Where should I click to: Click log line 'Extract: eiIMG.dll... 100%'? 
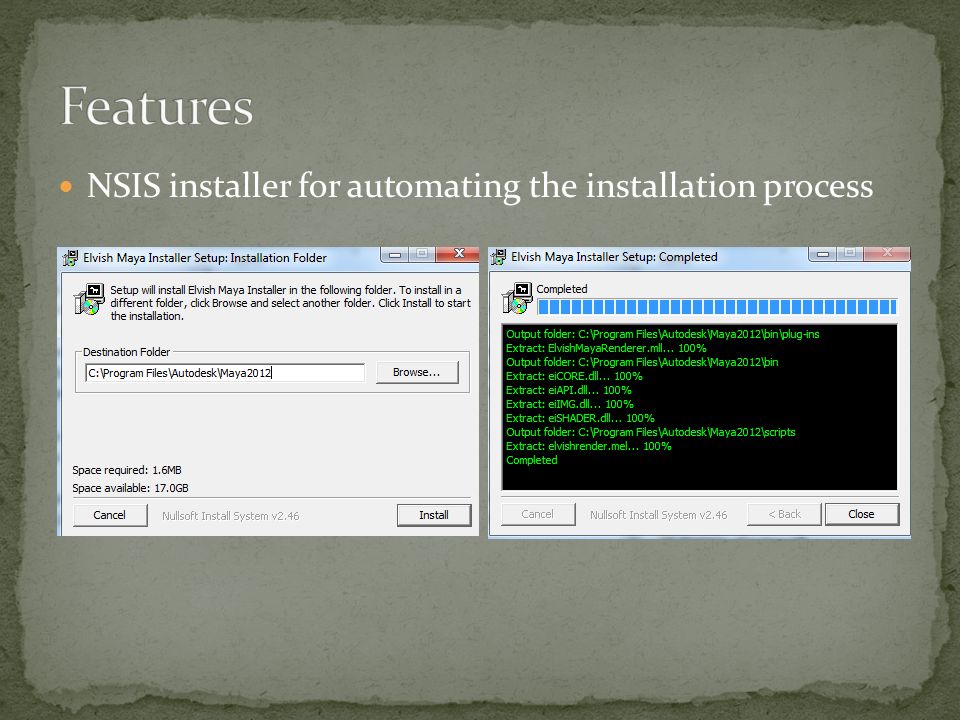click(570, 405)
